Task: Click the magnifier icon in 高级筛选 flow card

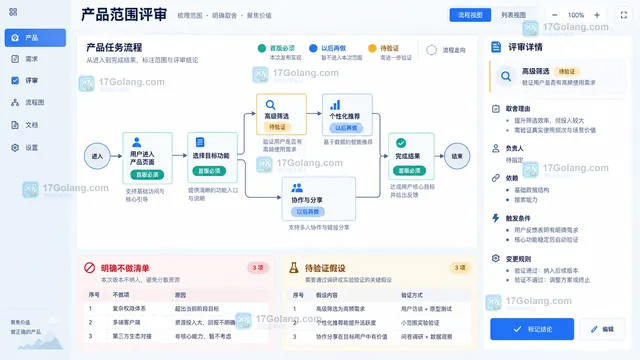Action: coord(270,104)
